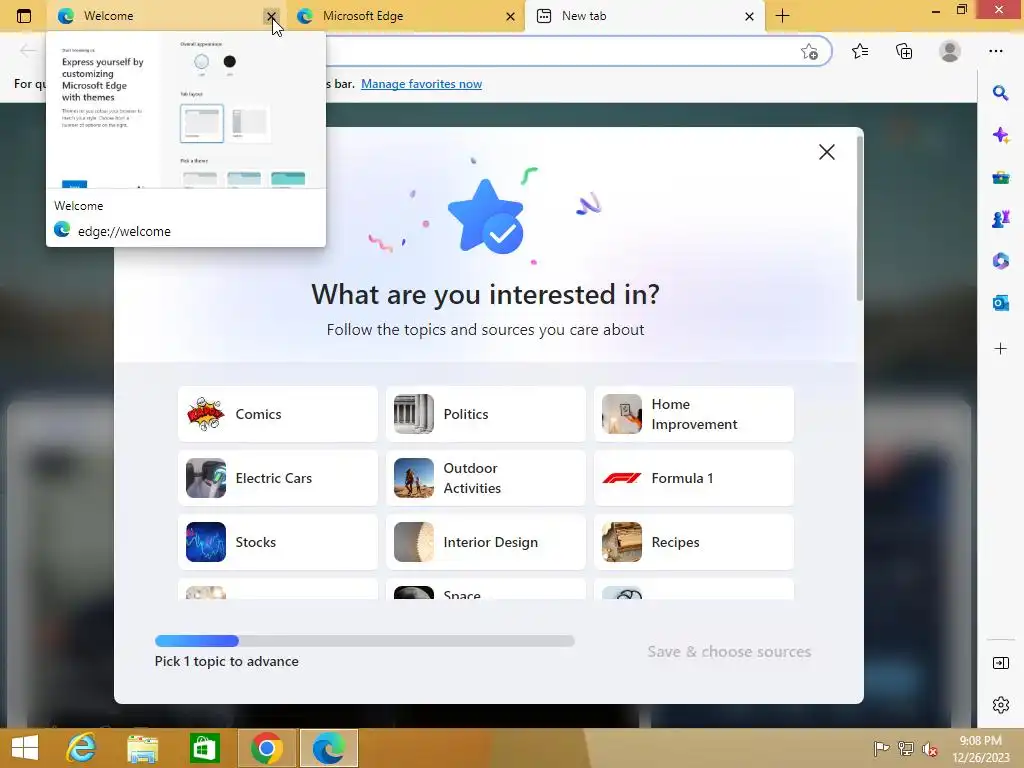Add this page to favorites star
Viewport: 1024px width, 768px height.
[x=809, y=52]
